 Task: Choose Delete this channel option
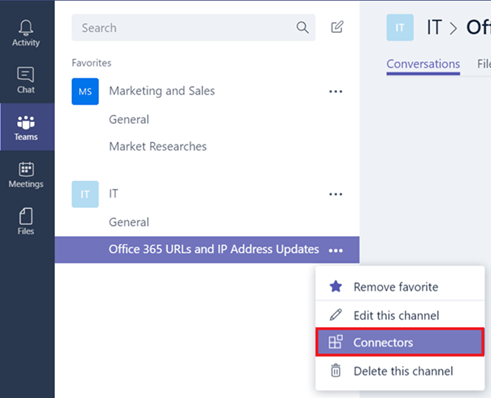tap(400, 371)
